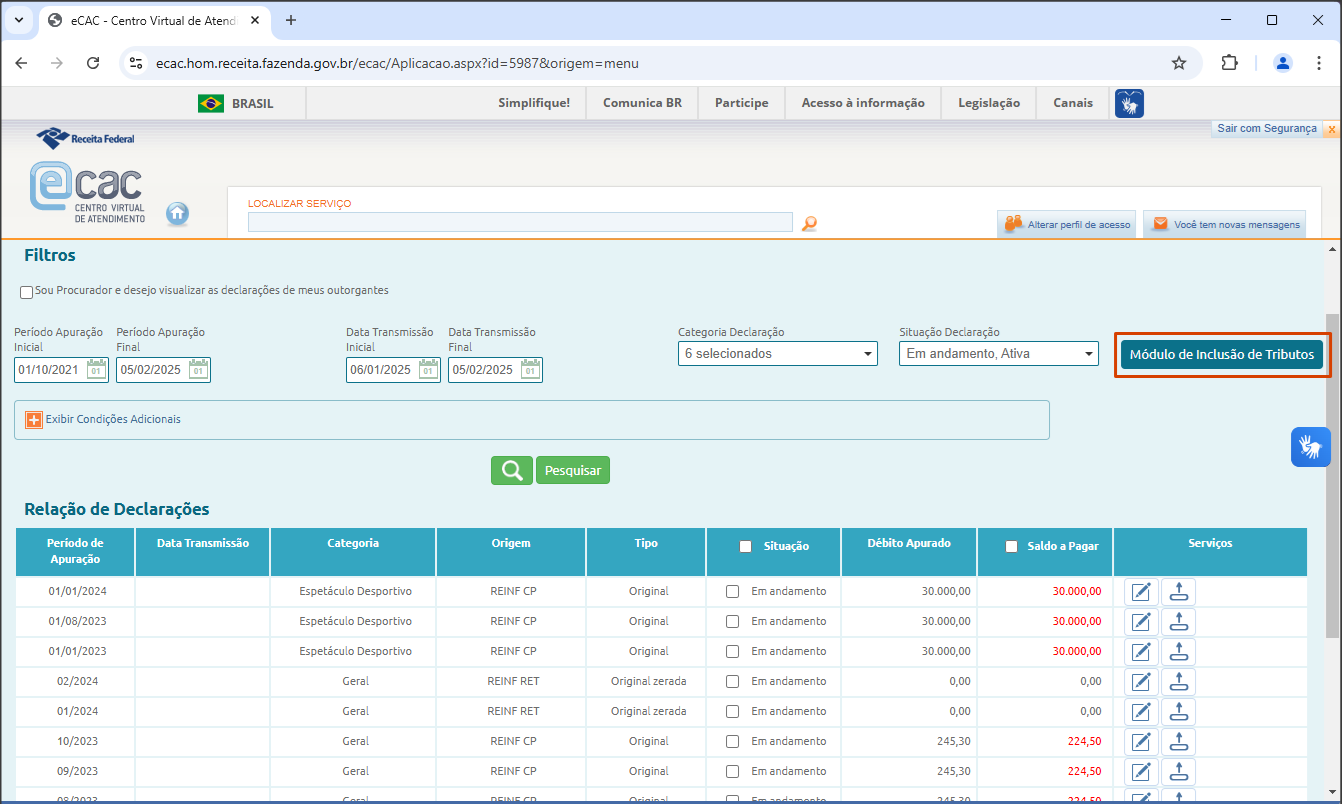Open Você tem novas mensagens
The height and width of the screenshot is (804, 1342).
[1225, 224]
